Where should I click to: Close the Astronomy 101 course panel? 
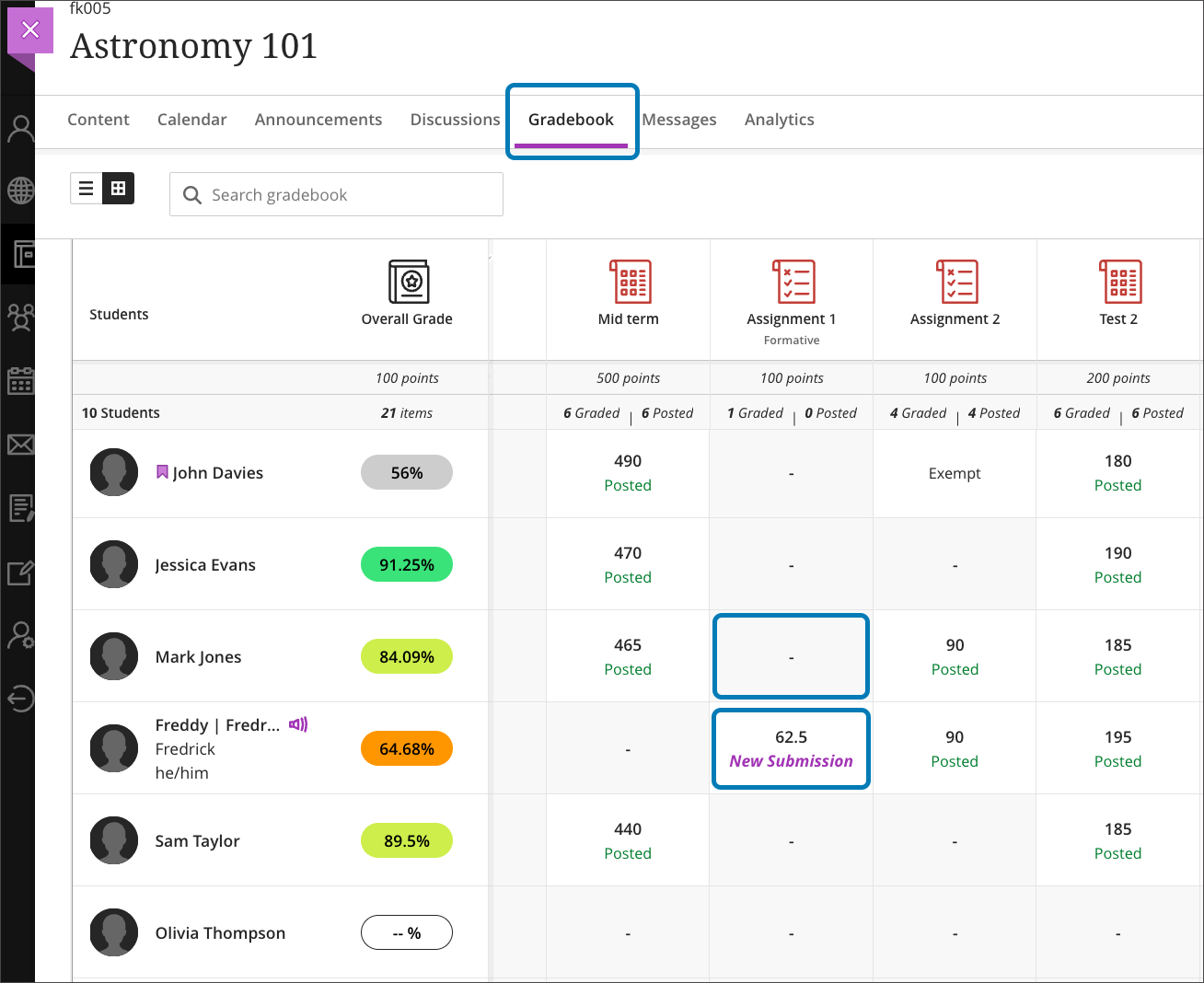(x=30, y=30)
